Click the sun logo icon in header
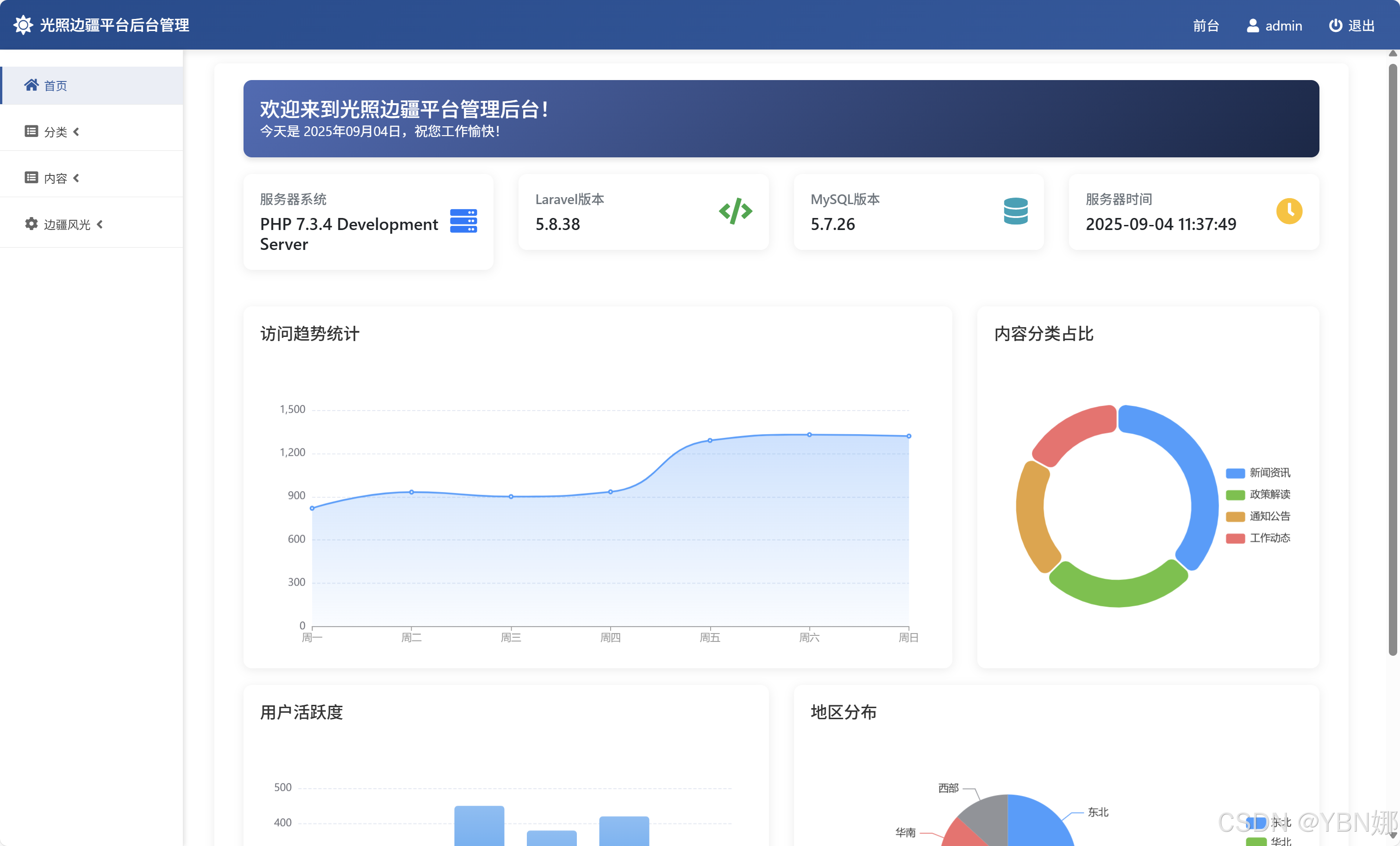This screenshot has width=1400, height=846. click(23, 25)
